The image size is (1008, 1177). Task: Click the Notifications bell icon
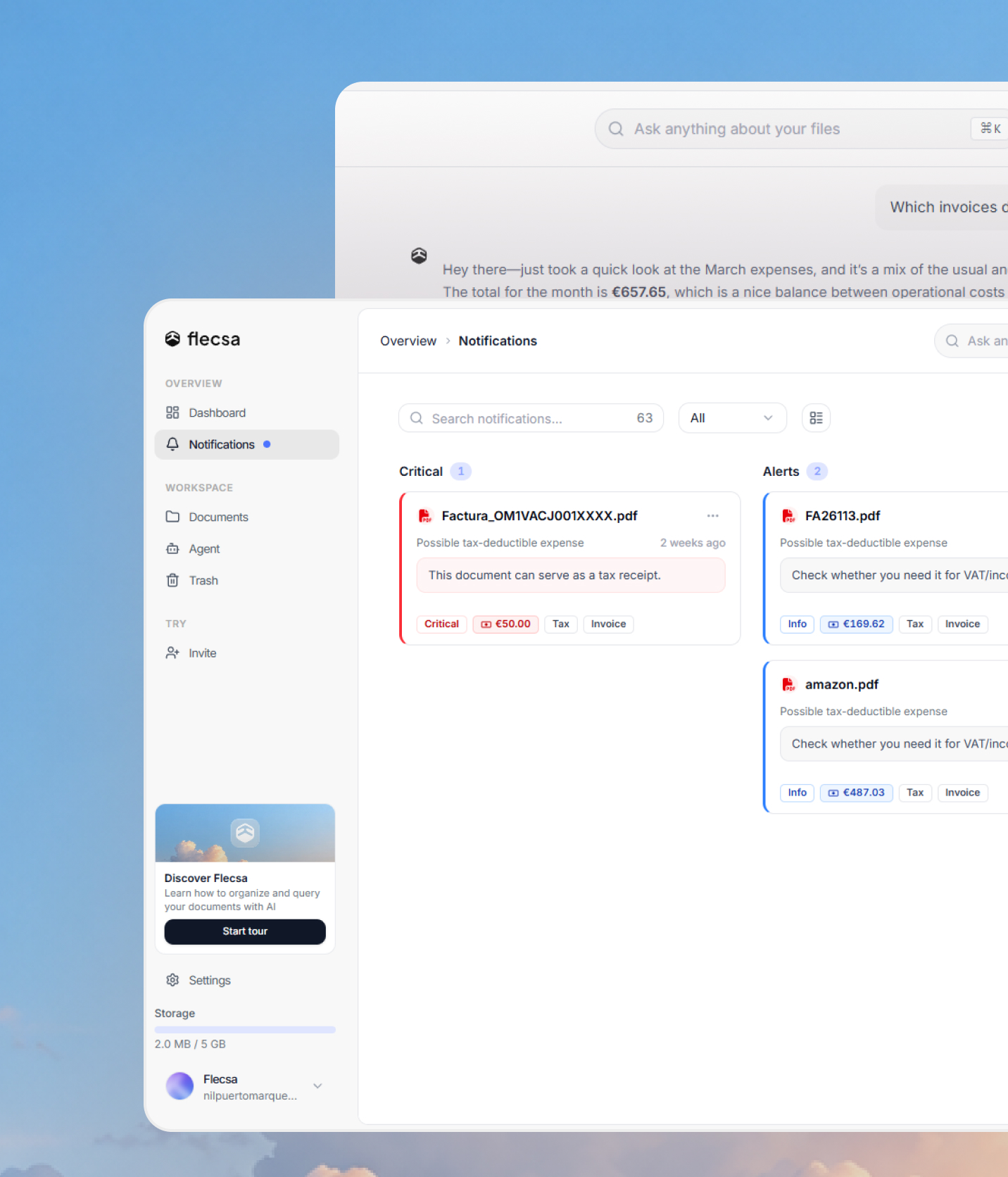click(x=172, y=444)
